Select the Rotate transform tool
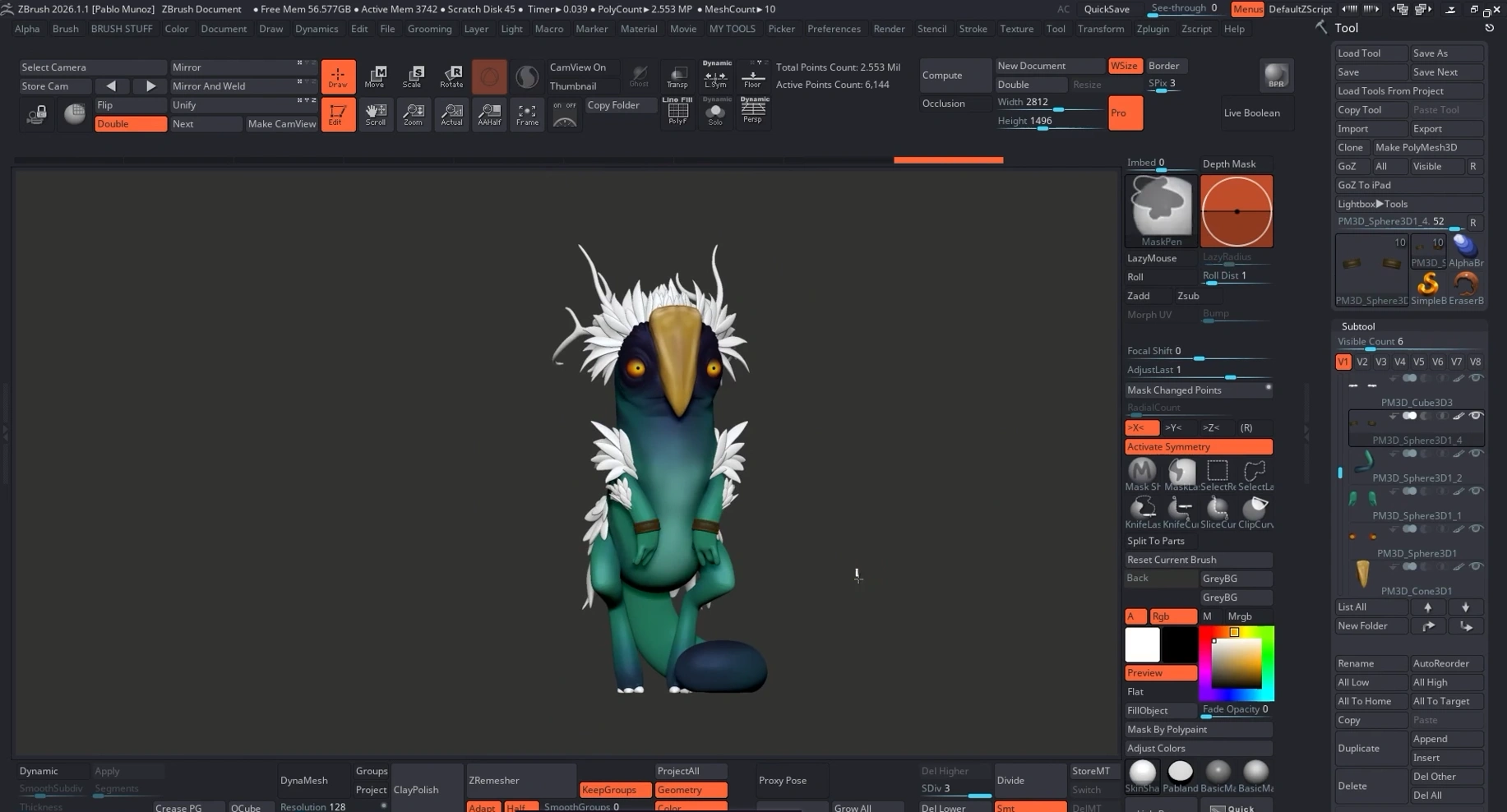 click(x=451, y=76)
